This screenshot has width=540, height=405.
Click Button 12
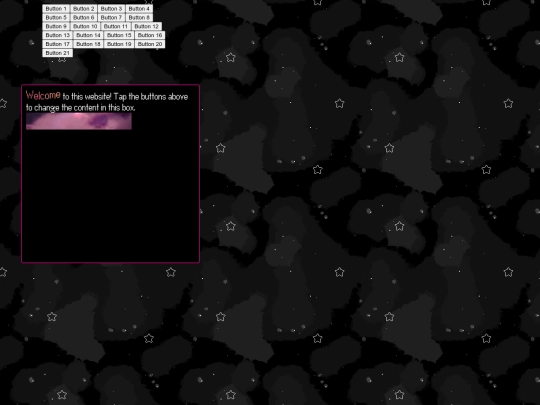click(x=146, y=27)
